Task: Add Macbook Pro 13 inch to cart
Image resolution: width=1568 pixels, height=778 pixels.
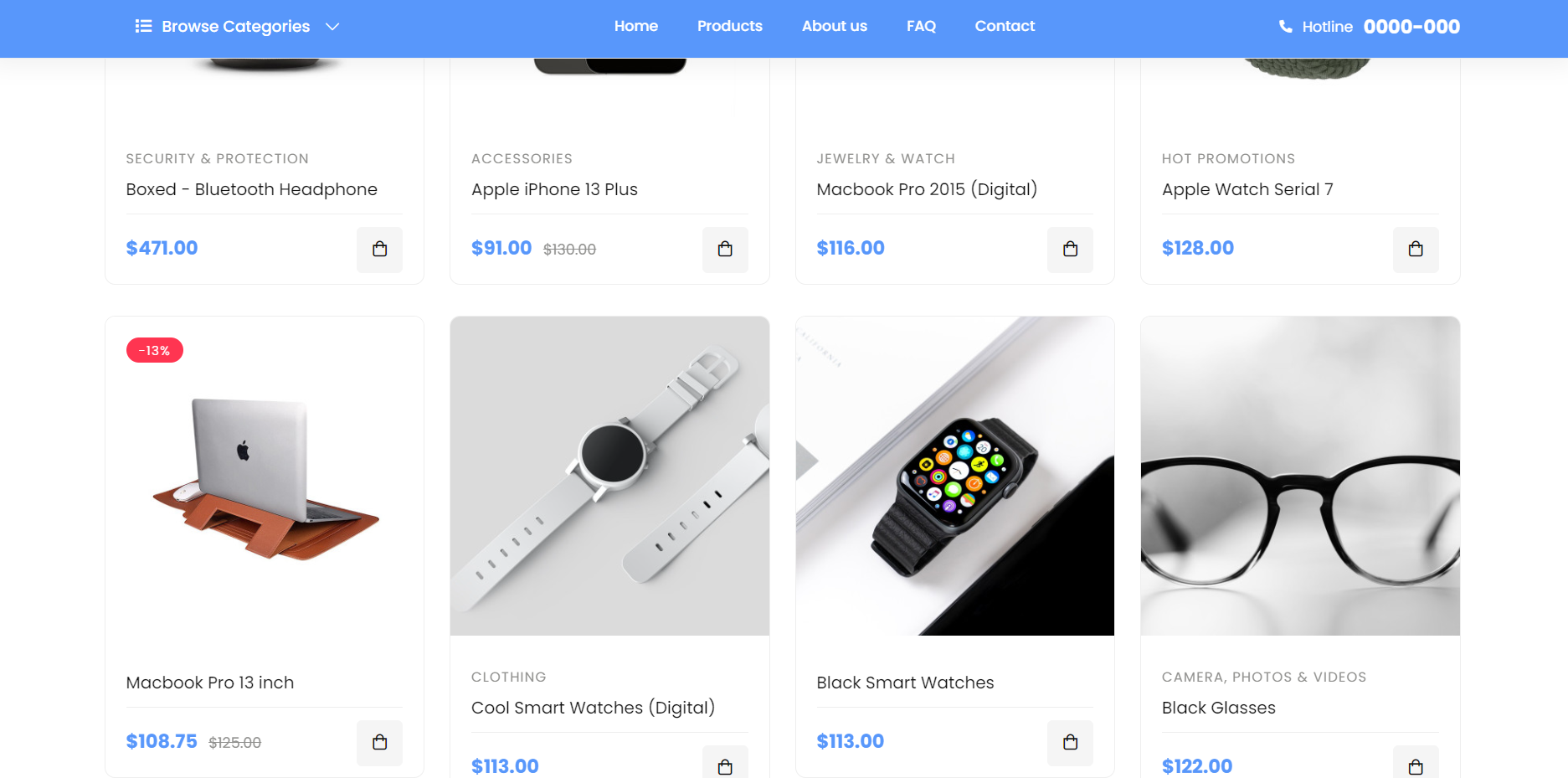Action: [x=379, y=743]
